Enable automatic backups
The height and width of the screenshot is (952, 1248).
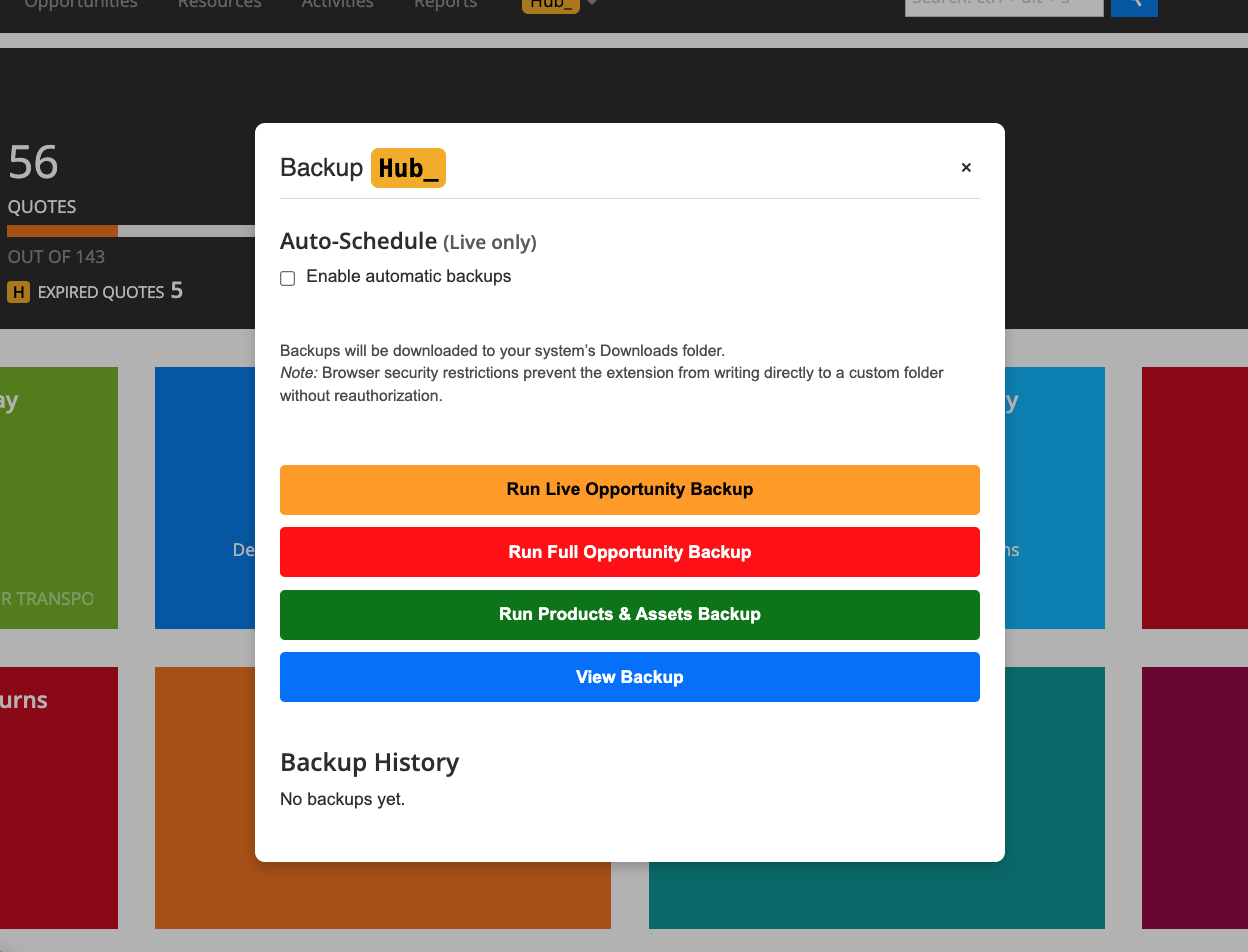[287, 278]
